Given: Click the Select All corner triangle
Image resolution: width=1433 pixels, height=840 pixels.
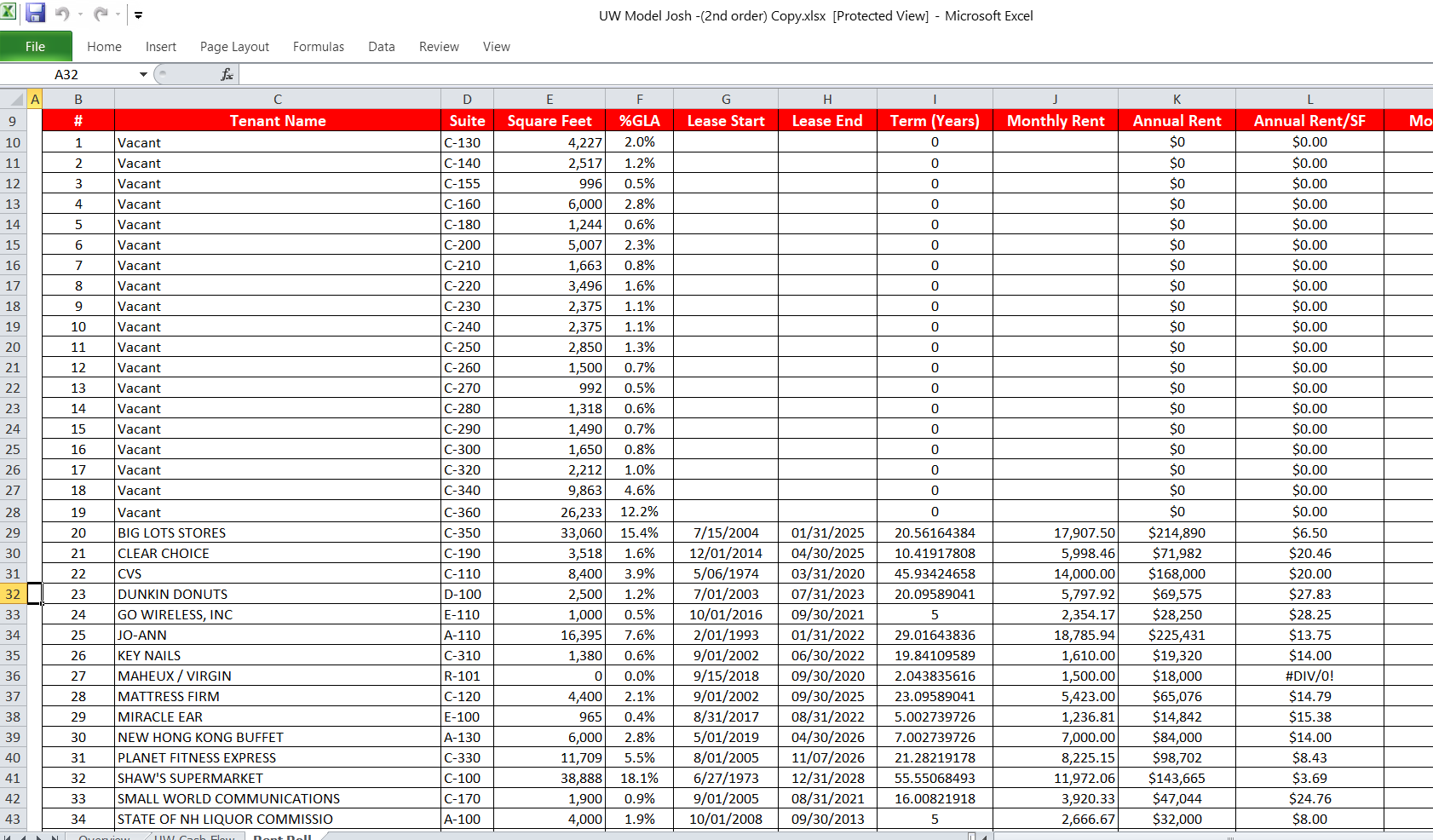Looking at the screenshot, I should (x=14, y=99).
